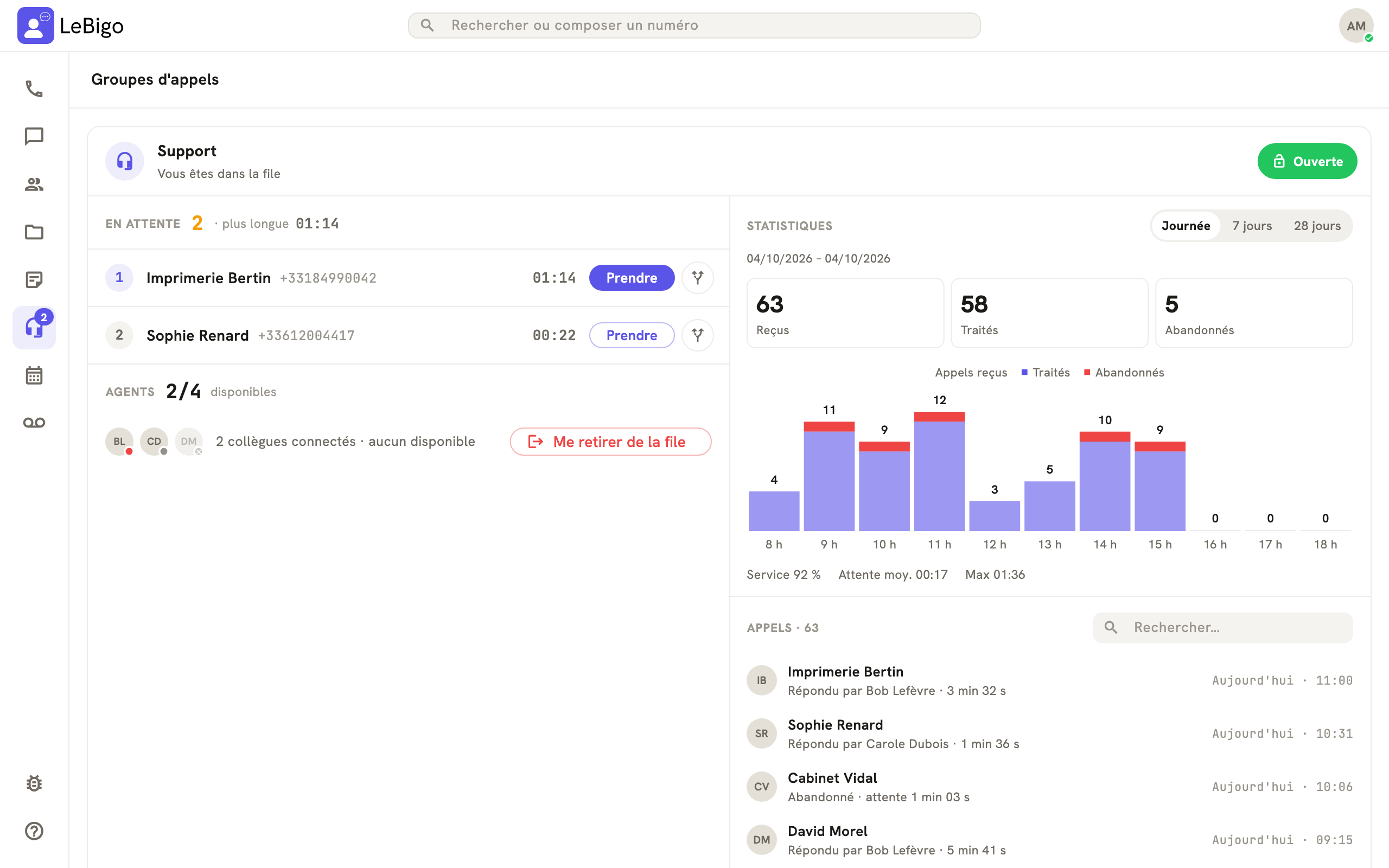Click the CD agent avatar
This screenshot has width=1389, height=868.
click(x=154, y=442)
